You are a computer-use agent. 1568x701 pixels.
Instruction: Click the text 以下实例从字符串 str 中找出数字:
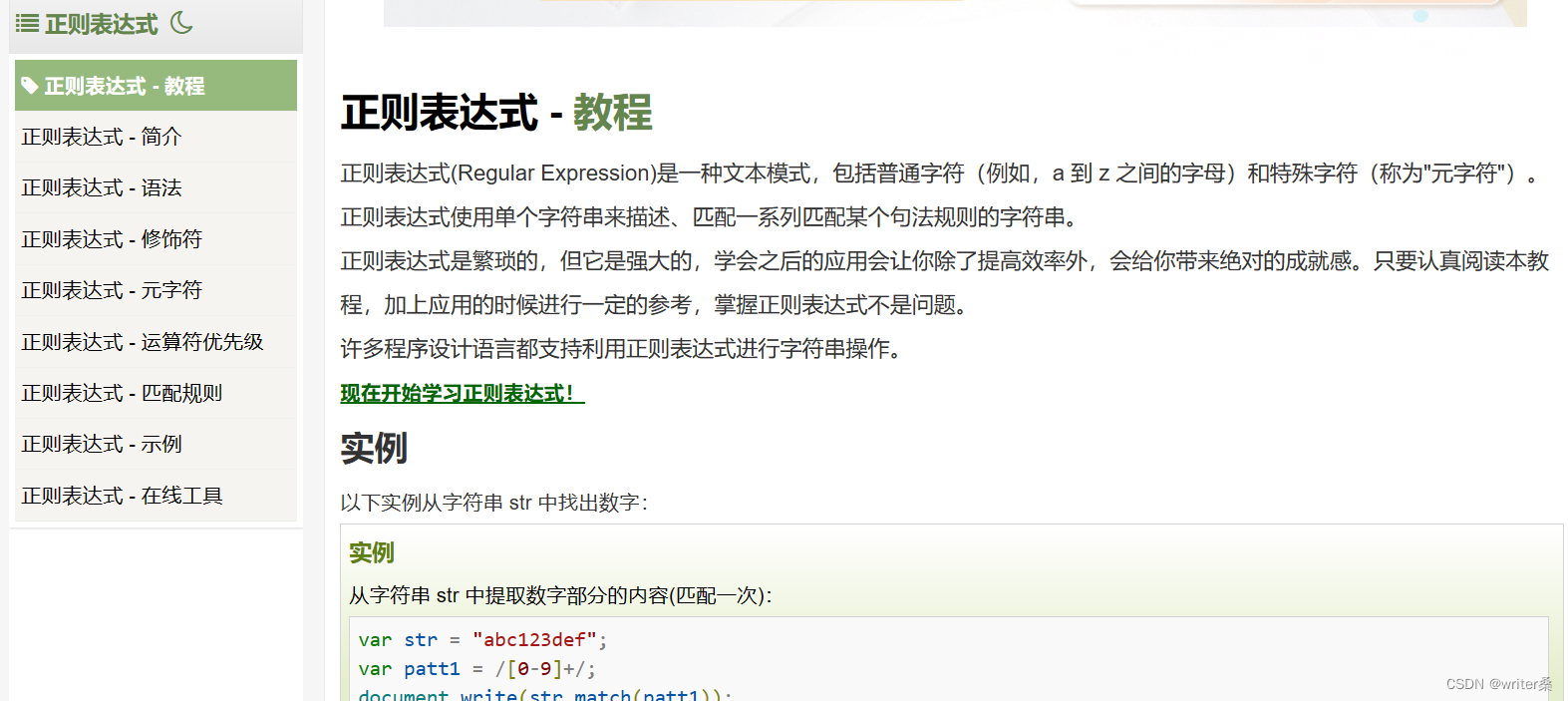pos(494,503)
